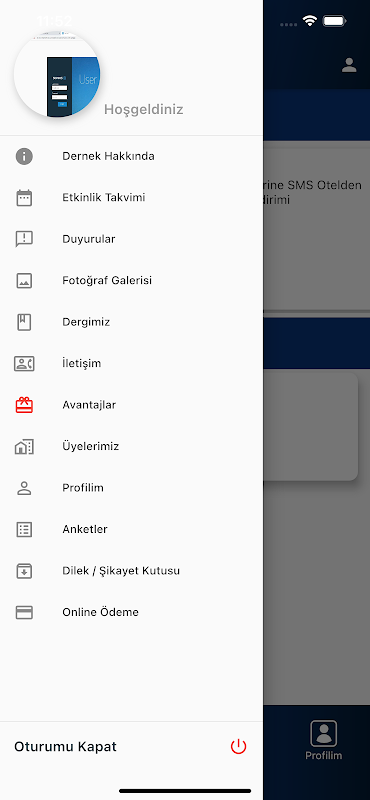The image size is (370, 800).
Task: Tap the Profilim icon in bottom bar
Action: pos(324,733)
